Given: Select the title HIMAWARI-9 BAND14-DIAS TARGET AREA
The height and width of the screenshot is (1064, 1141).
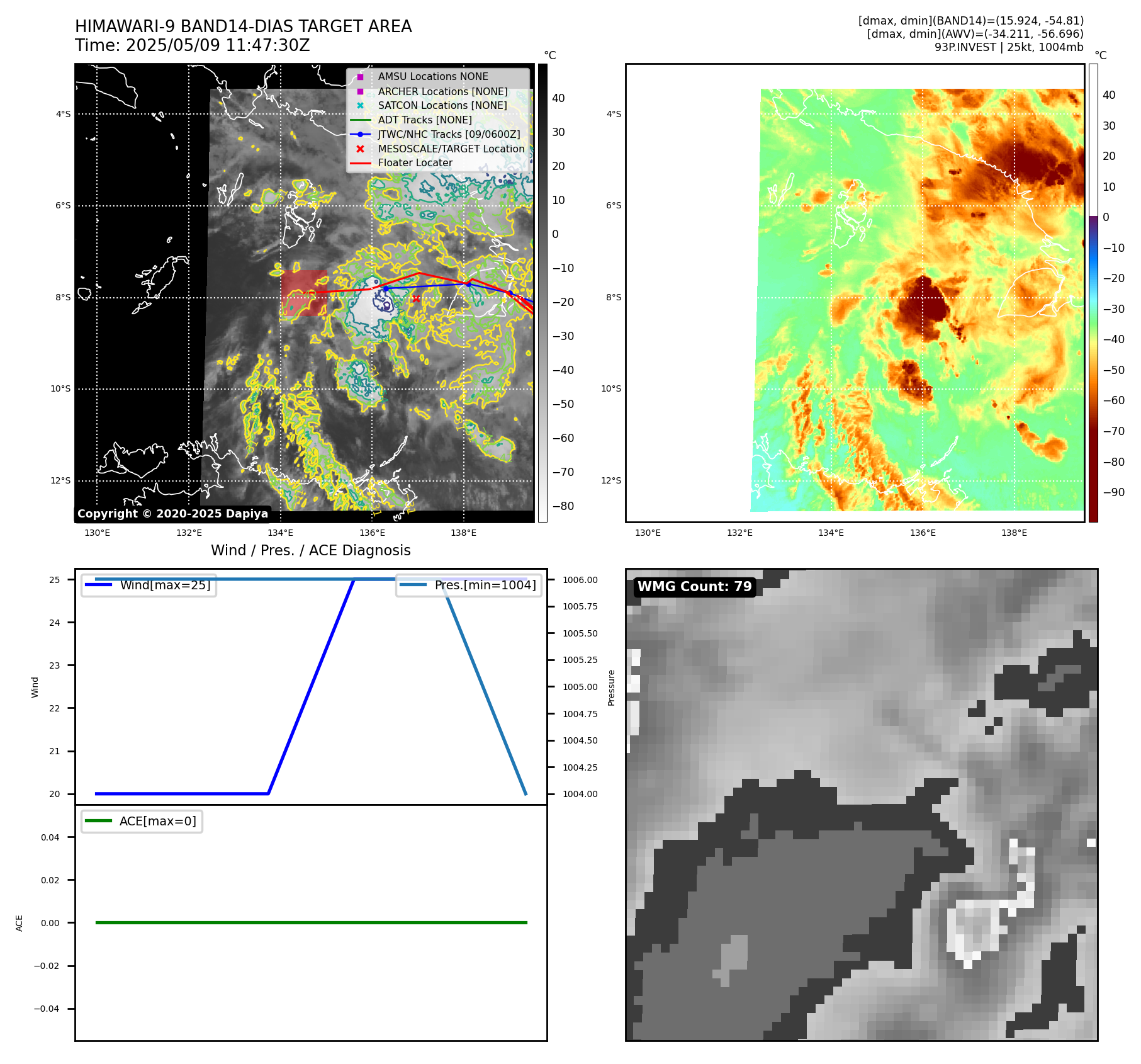Looking at the screenshot, I should pos(244,26).
